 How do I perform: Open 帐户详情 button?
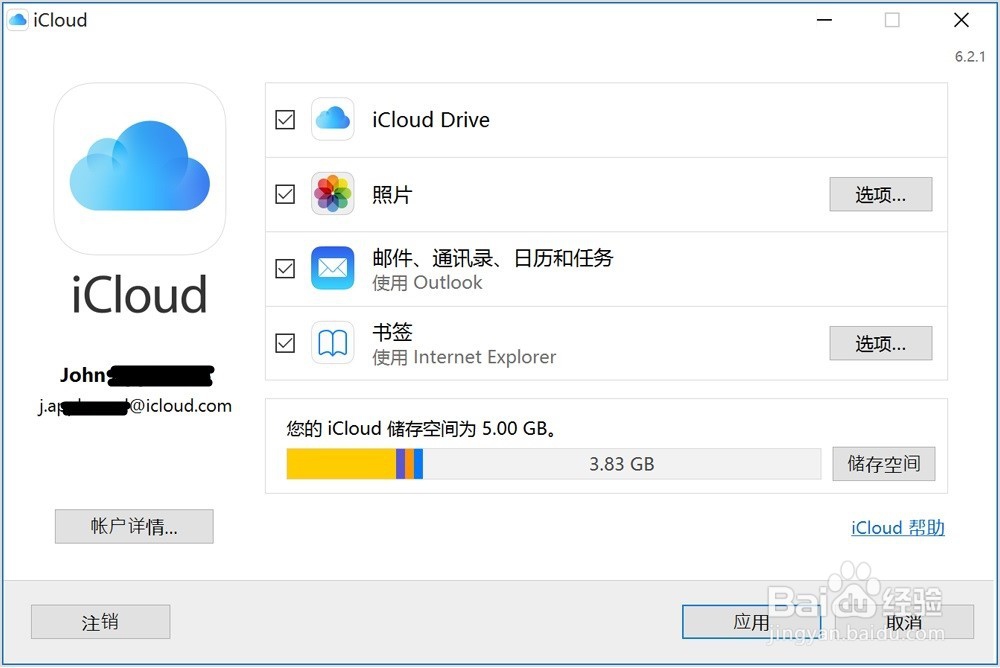[x=134, y=526]
